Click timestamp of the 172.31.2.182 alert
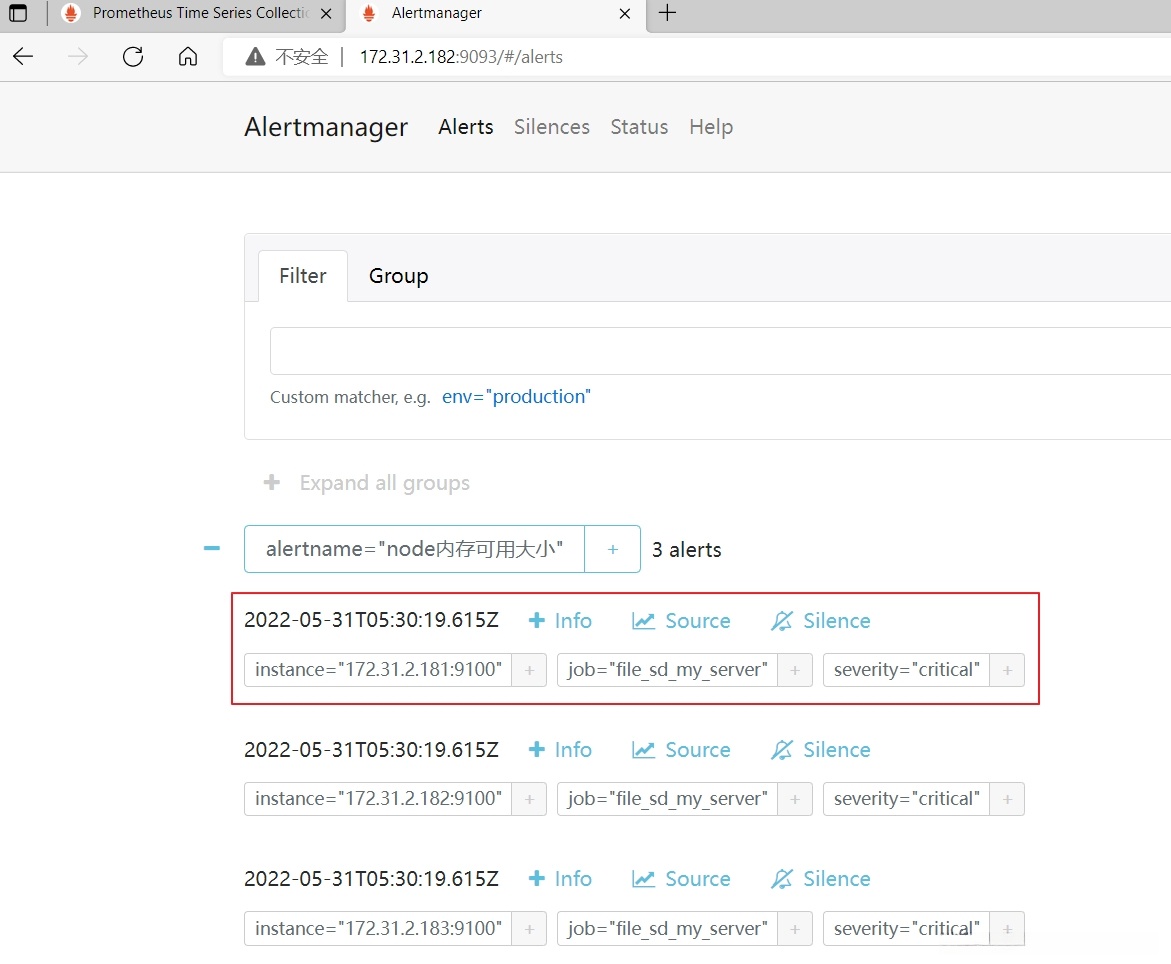Screen dimensions: 1171x964 pyautogui.click(x=371, y=750)
